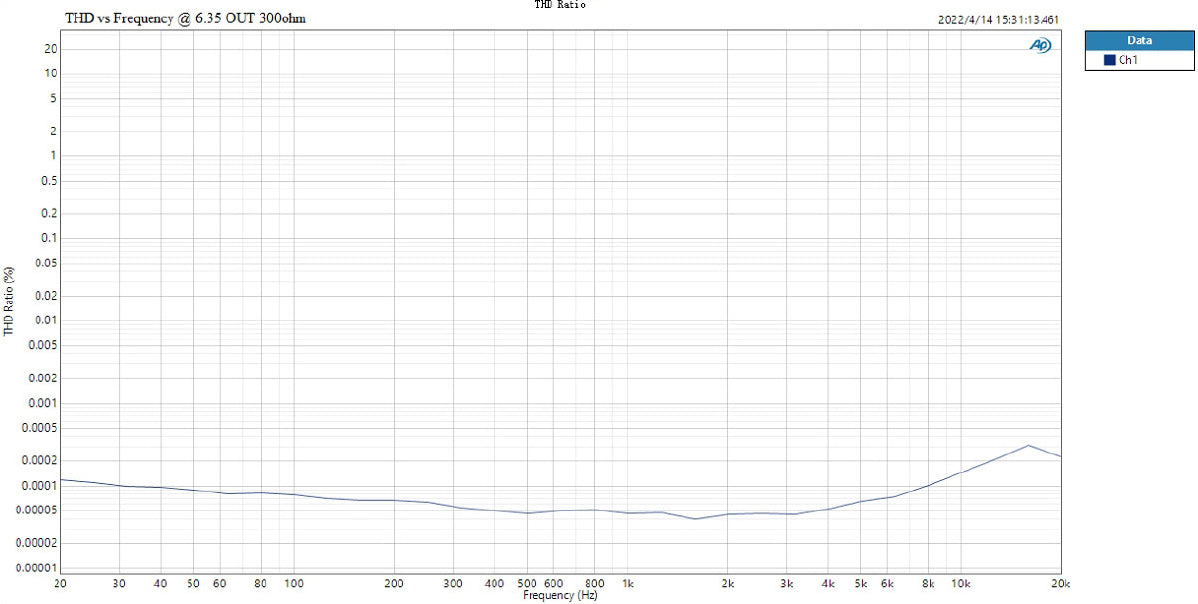The image size is (1198, 604).
Task: Click the curve's start point at 20 Hz
Action: [x=61, y=479]
